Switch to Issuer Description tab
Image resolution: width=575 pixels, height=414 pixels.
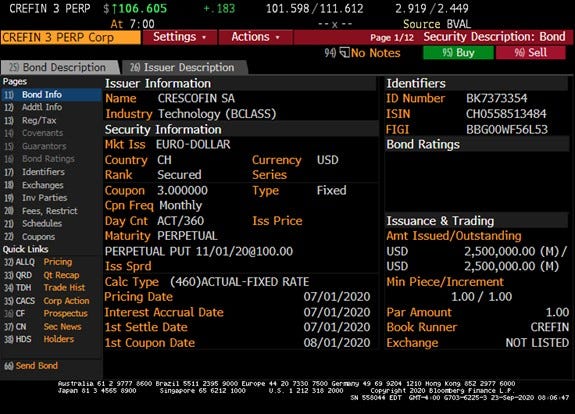pos(184,67)
